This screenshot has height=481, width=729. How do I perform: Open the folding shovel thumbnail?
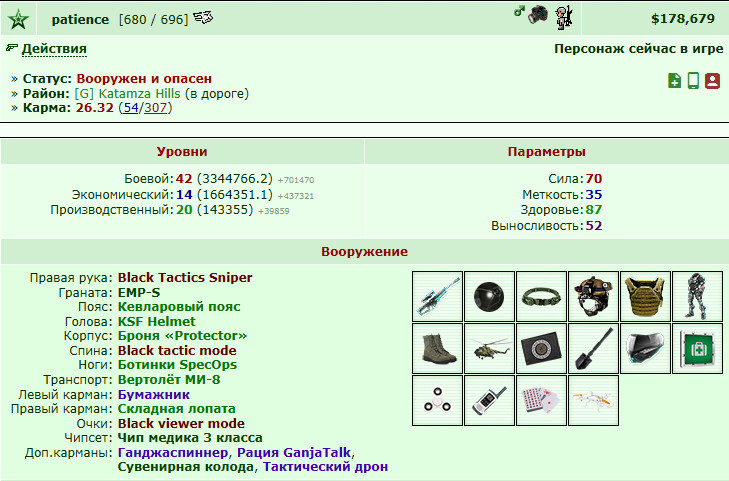pos(593,349)
